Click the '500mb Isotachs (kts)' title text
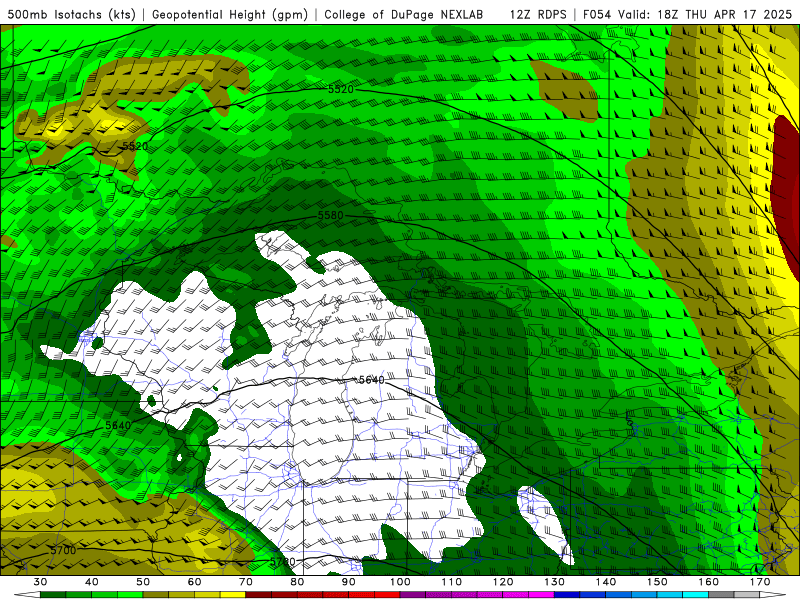Screen dimensions: 800x600 [x=71, y=15]
